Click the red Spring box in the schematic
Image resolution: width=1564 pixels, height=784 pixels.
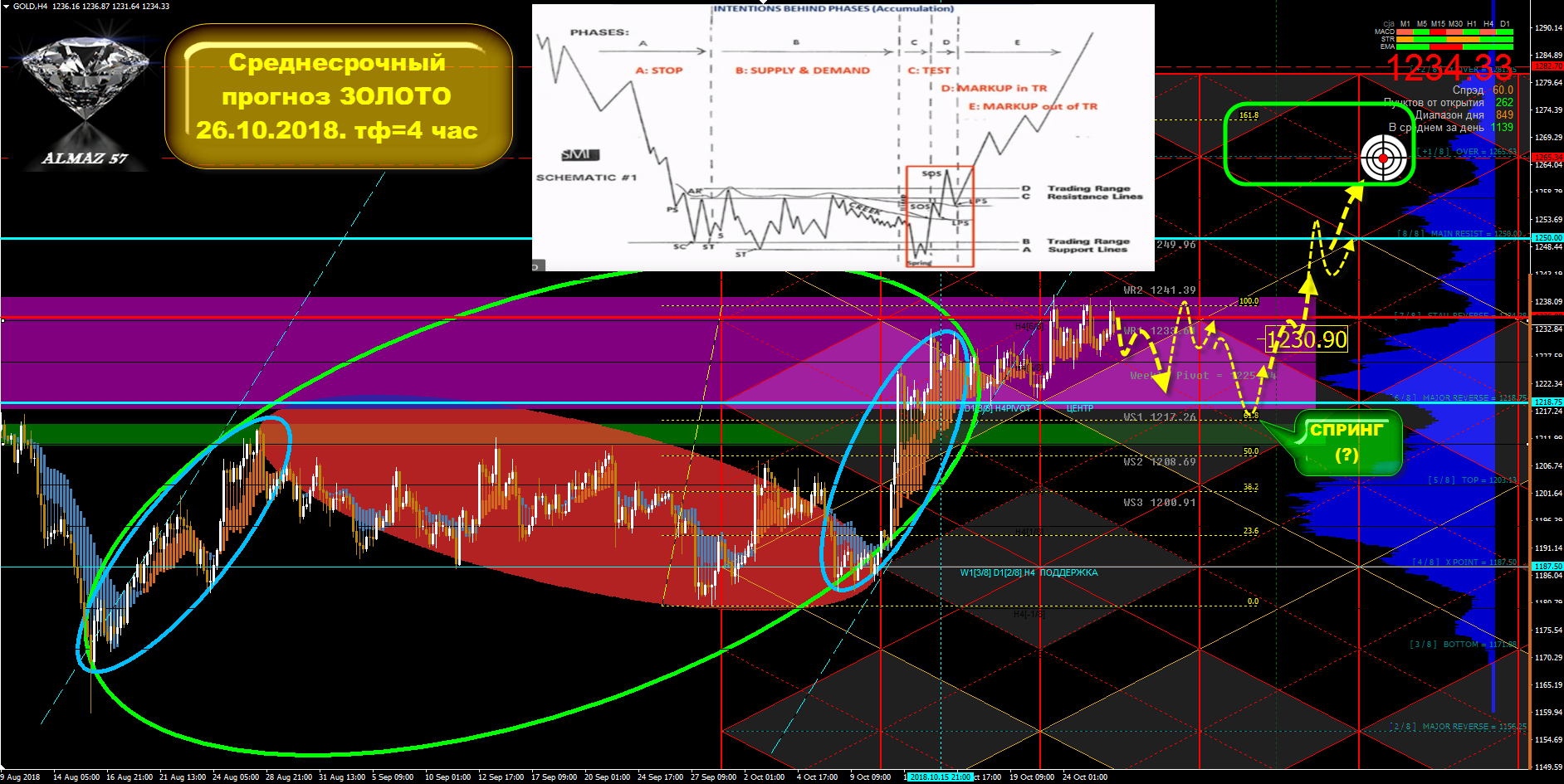coord(939,216)
